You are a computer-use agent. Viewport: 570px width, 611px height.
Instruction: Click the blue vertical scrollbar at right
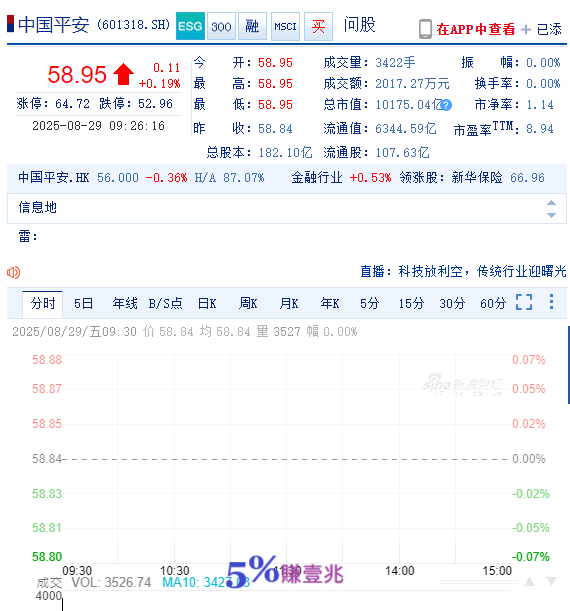pos(568,365)
